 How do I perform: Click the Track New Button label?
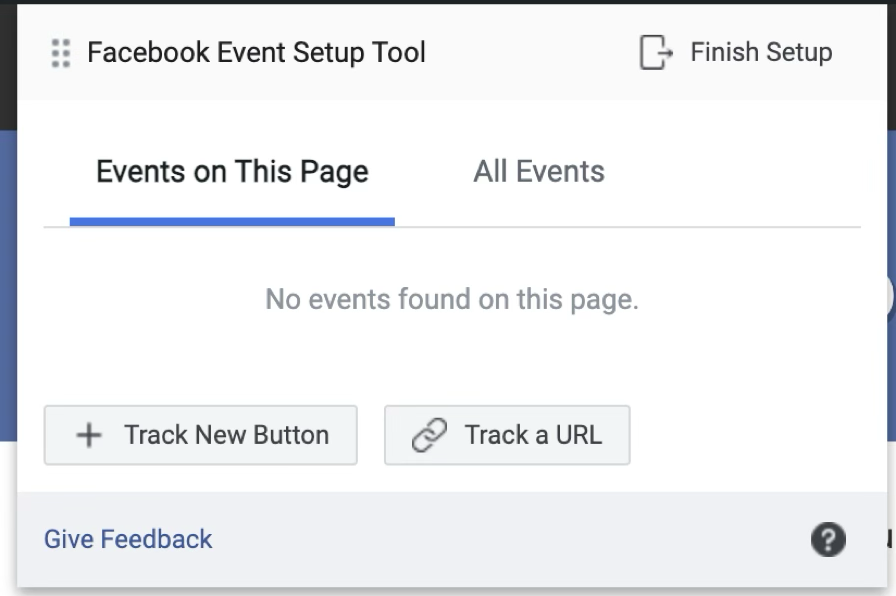(226, 435)
